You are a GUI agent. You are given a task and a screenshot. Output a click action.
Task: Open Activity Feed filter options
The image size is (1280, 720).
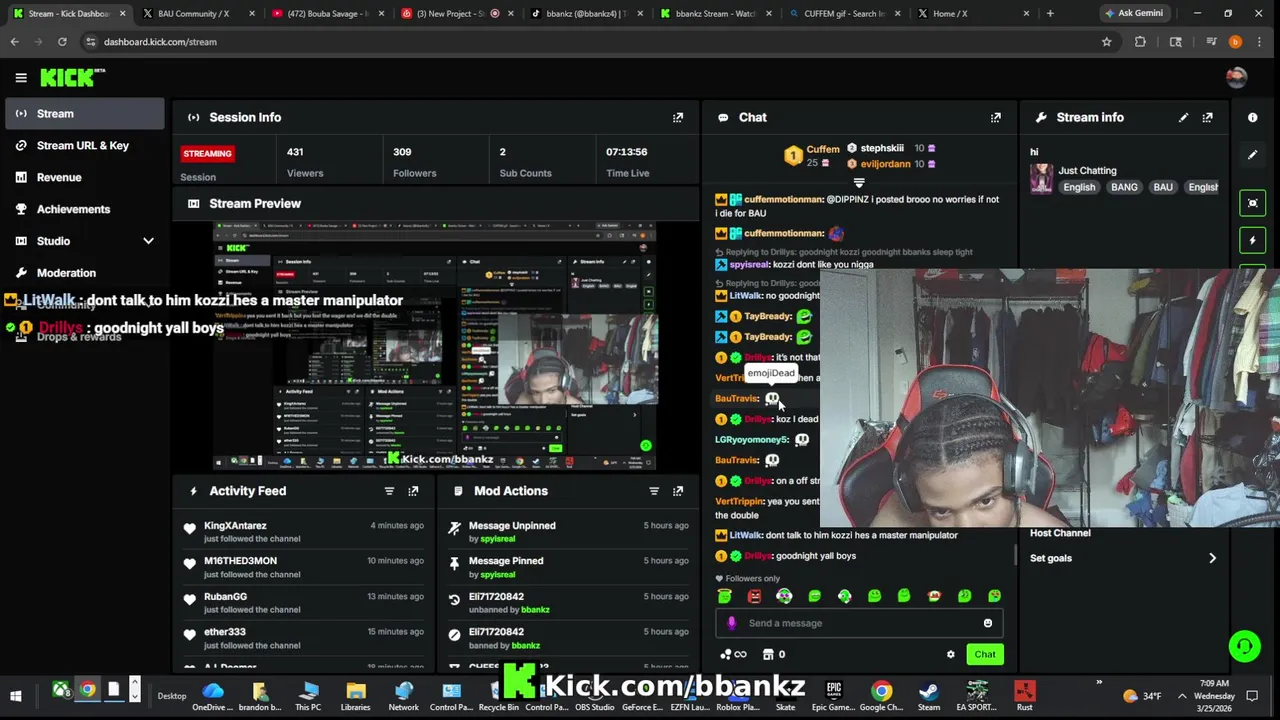coord(389,491)
